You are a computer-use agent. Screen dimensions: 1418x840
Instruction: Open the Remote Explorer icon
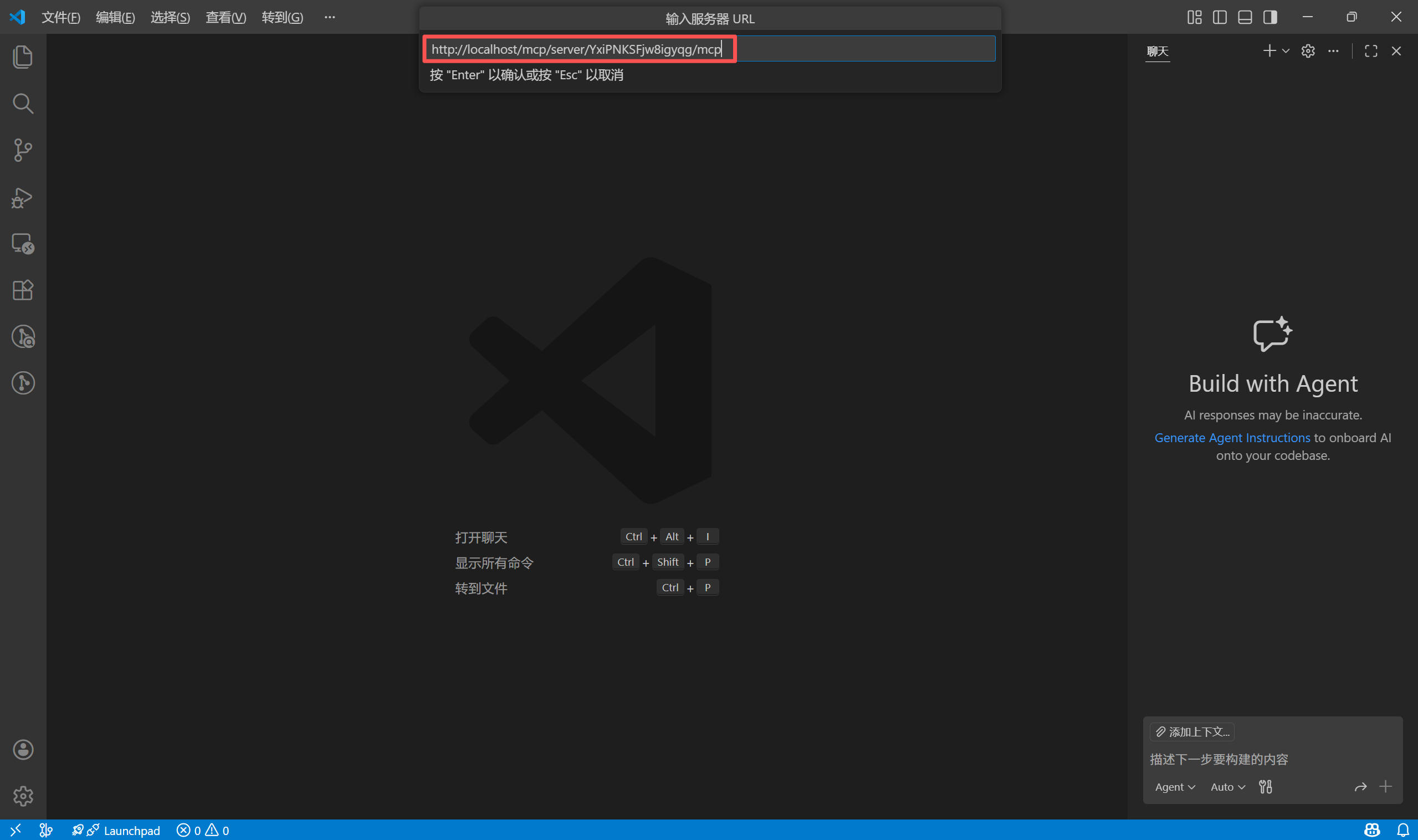(23, 244)
